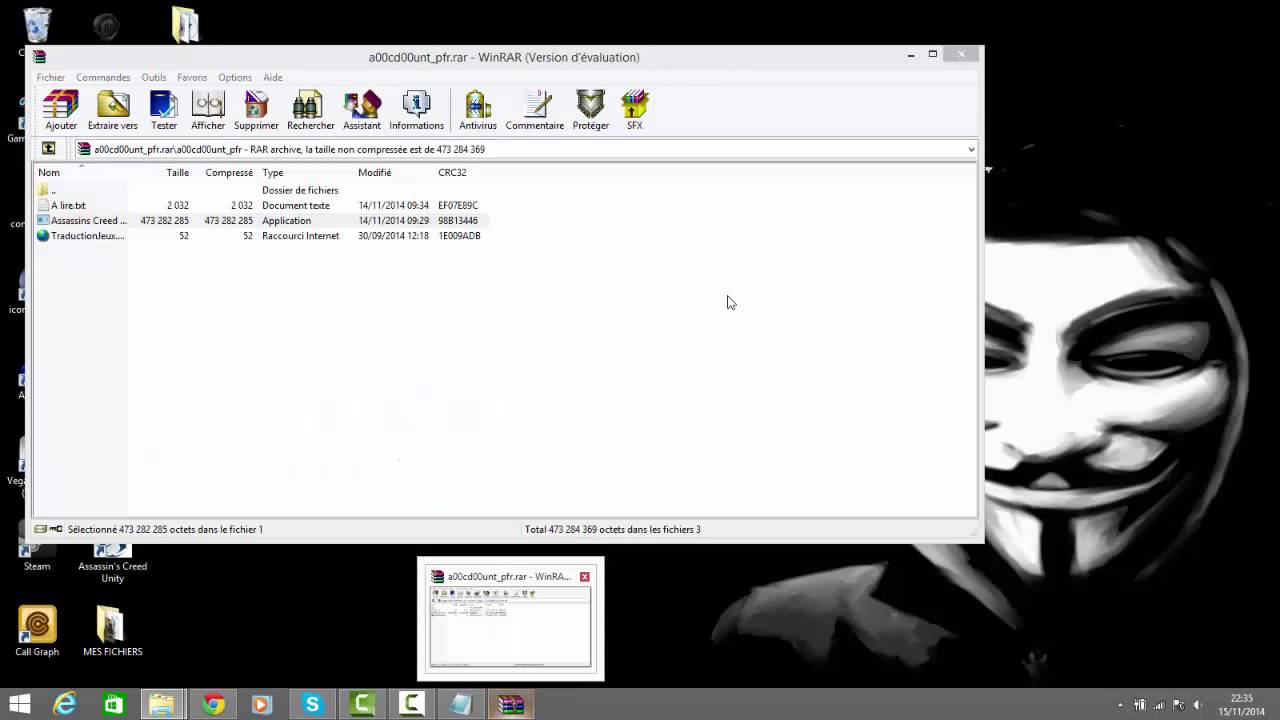Image resolution: width=1280 pixels, height=720 pixels.
Task: Click the Commentaire toolbar icon
Action: coord(535,110)
